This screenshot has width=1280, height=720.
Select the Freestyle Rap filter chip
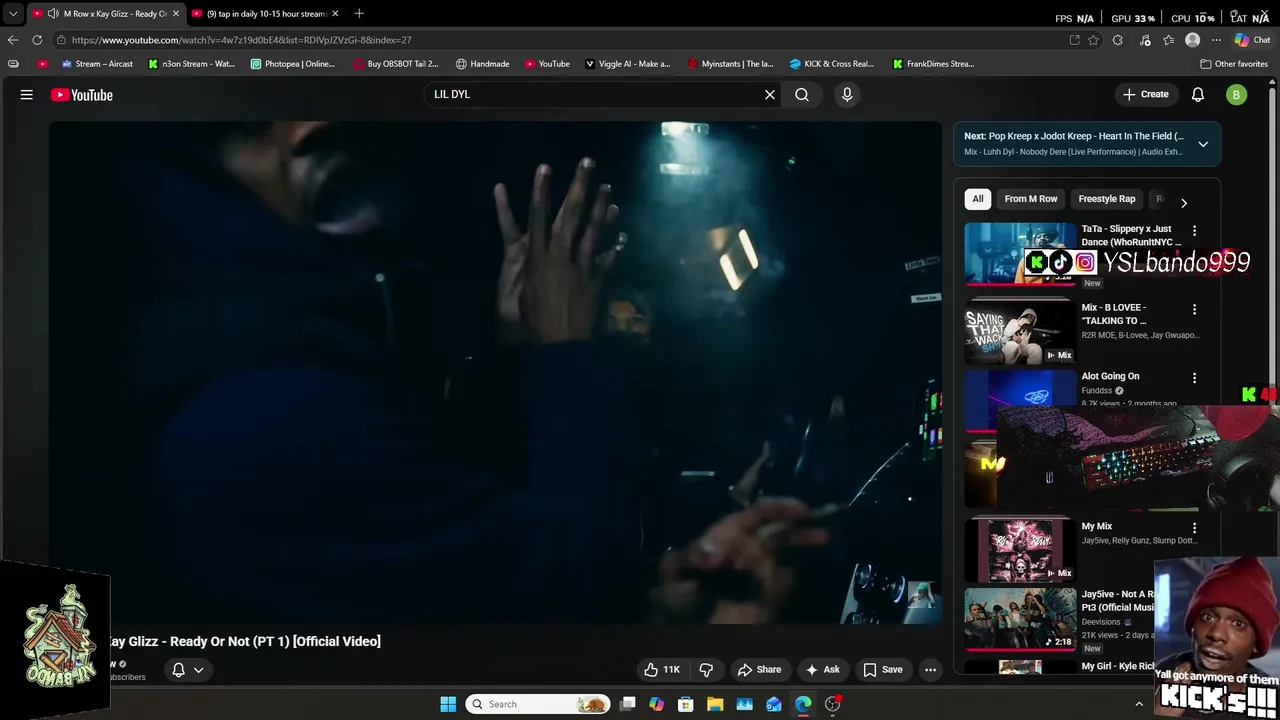pos(1107,199)
